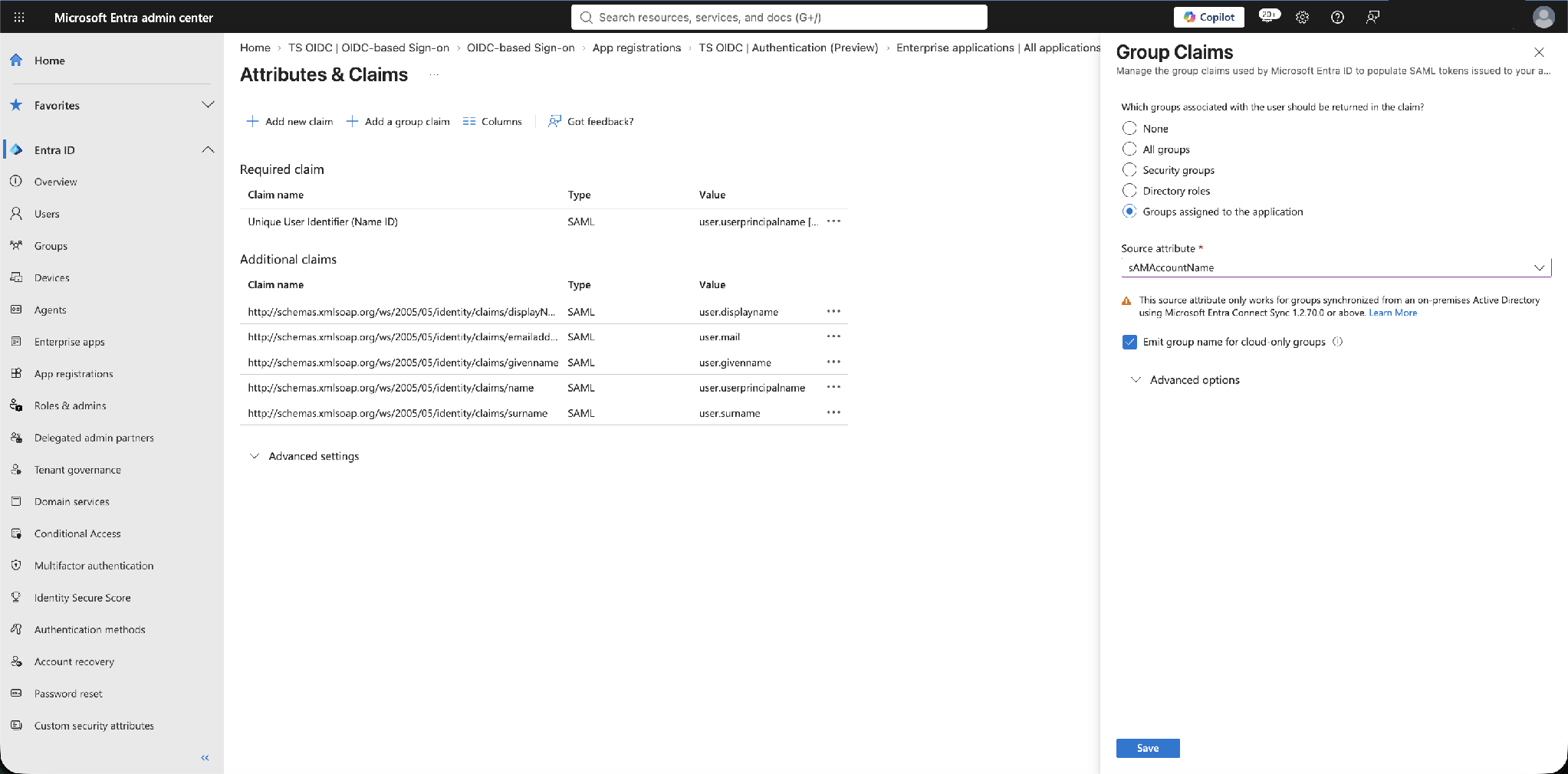Screen dimensions: 1568x774
Task: Select the All groups radio option
Action: click(x=1129, y=149)
